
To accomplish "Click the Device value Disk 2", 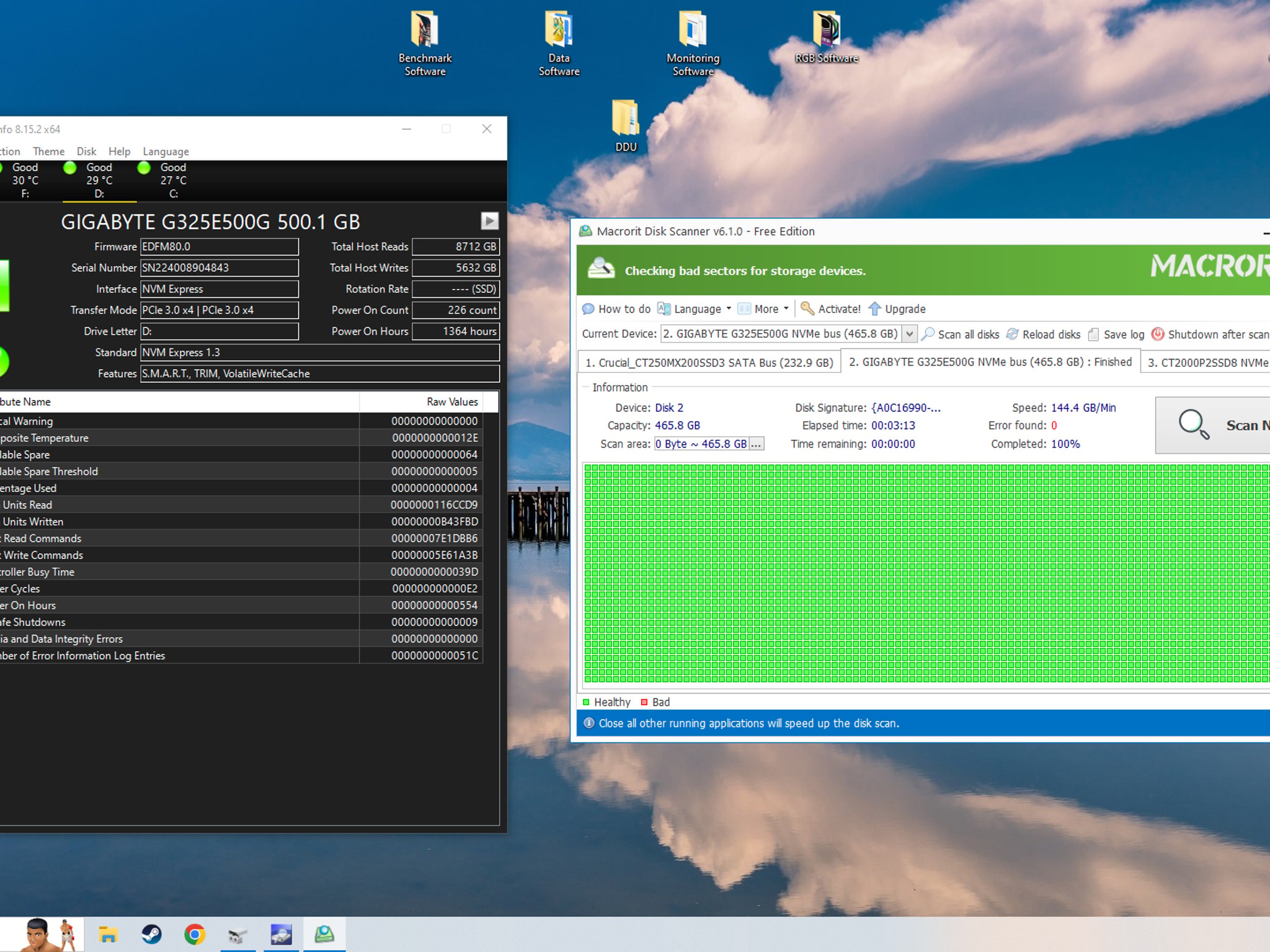I will click(x=669, y=408).
